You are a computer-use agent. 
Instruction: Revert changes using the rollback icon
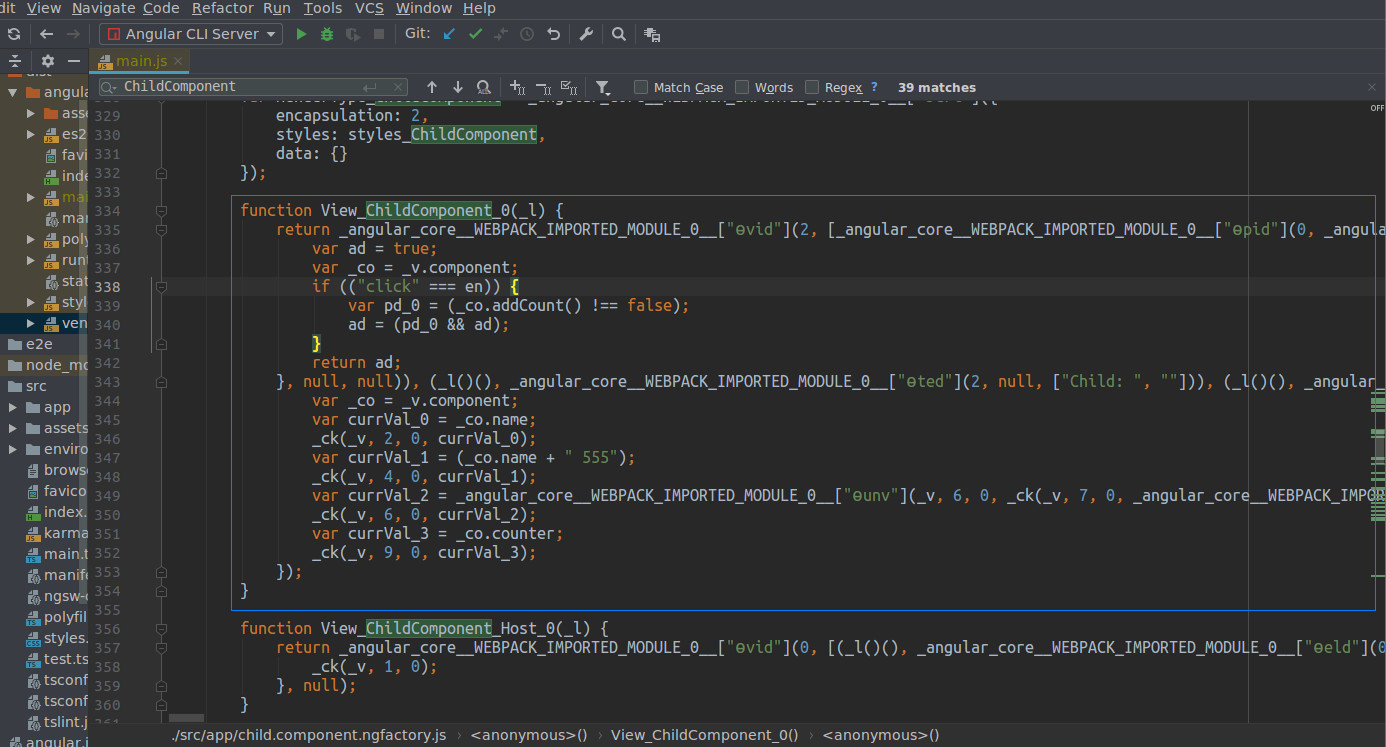pyautogui.click(x=553, y=34)
